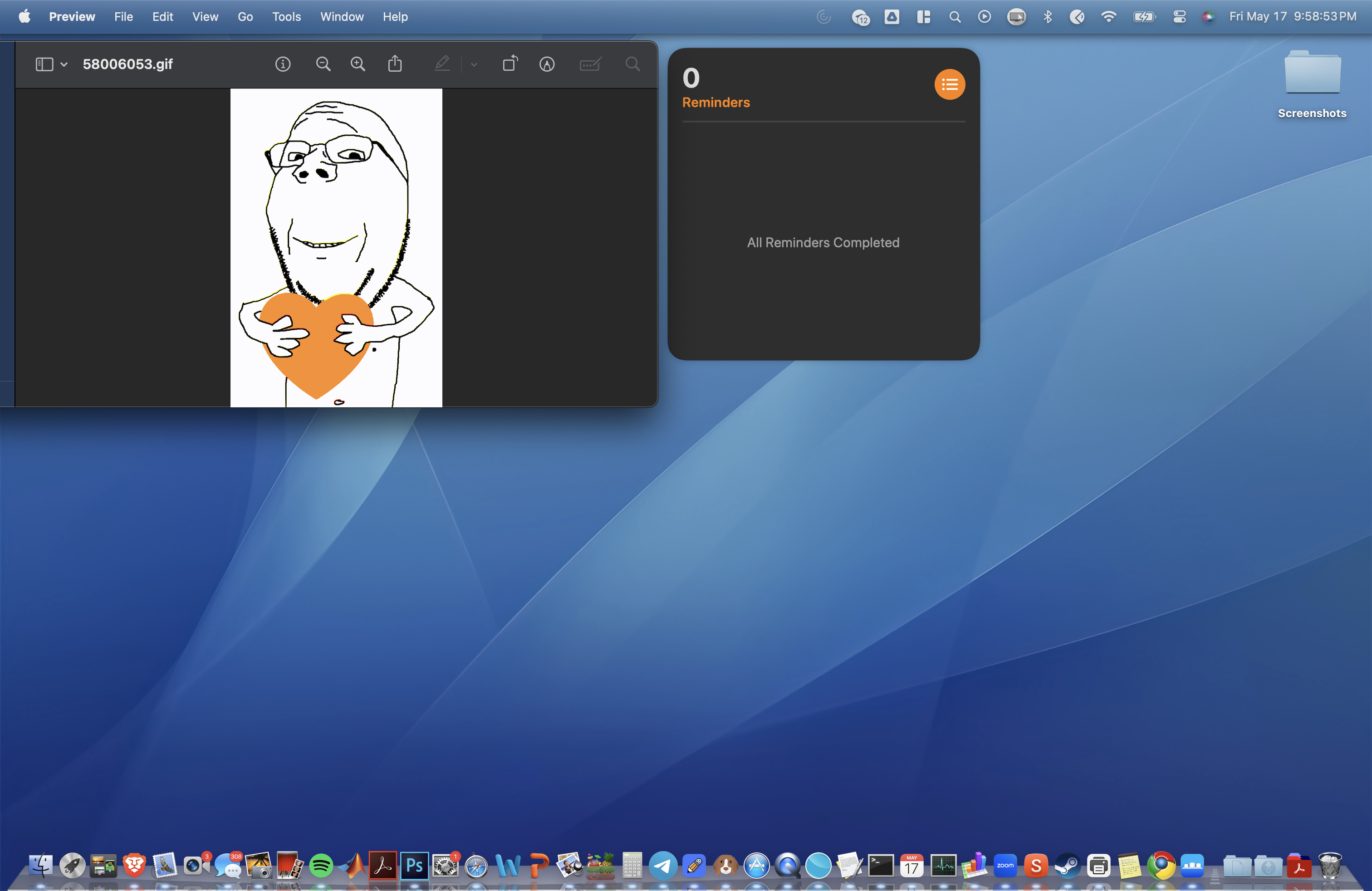Click the Highlight pen icon
Screen dimensions: 1372x891
[442, 64]
